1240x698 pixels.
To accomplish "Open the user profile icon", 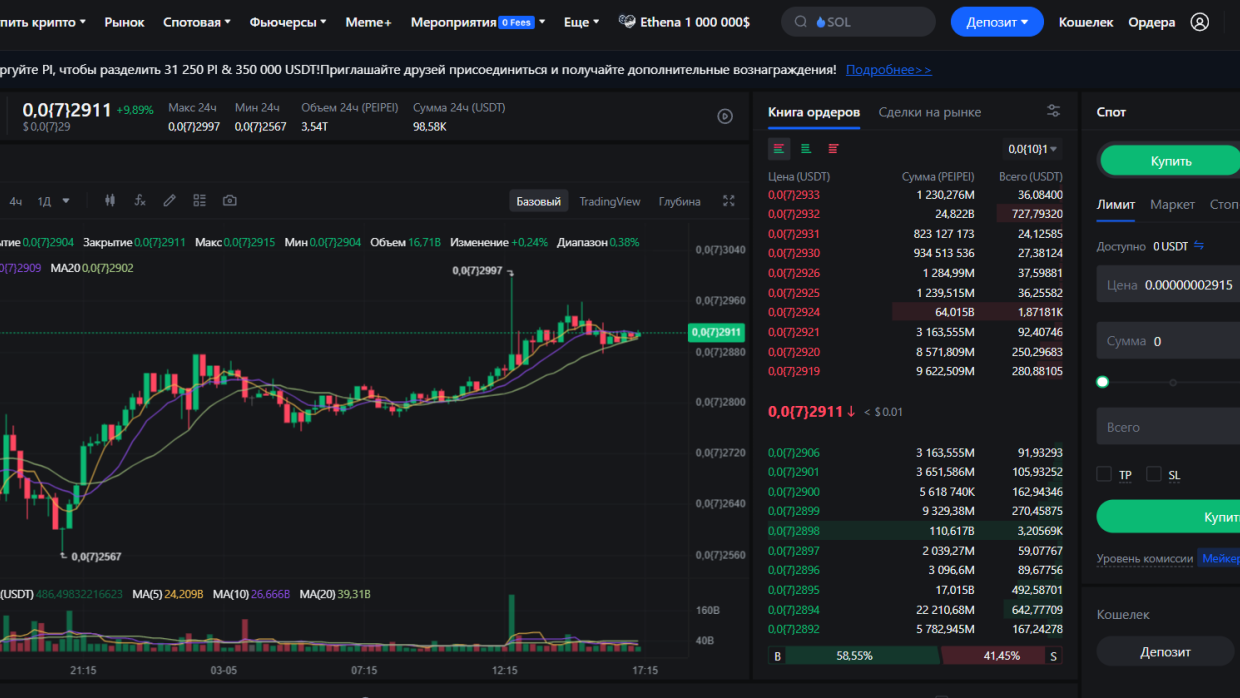I will (x=1200, y=22).
